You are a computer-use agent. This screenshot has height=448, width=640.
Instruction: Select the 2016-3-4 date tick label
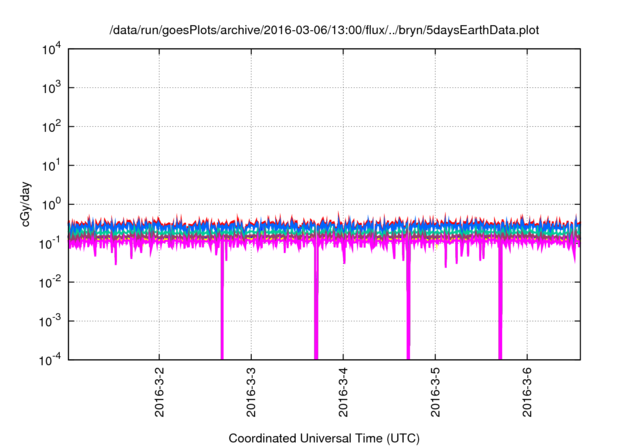pos(343,395)
